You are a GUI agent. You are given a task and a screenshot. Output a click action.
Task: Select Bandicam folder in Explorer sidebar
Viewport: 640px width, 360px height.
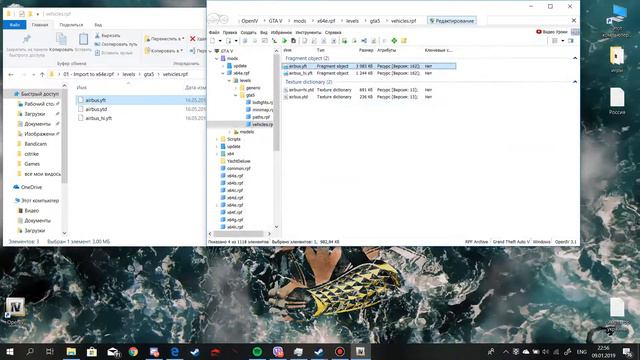[x=35, y=144]
